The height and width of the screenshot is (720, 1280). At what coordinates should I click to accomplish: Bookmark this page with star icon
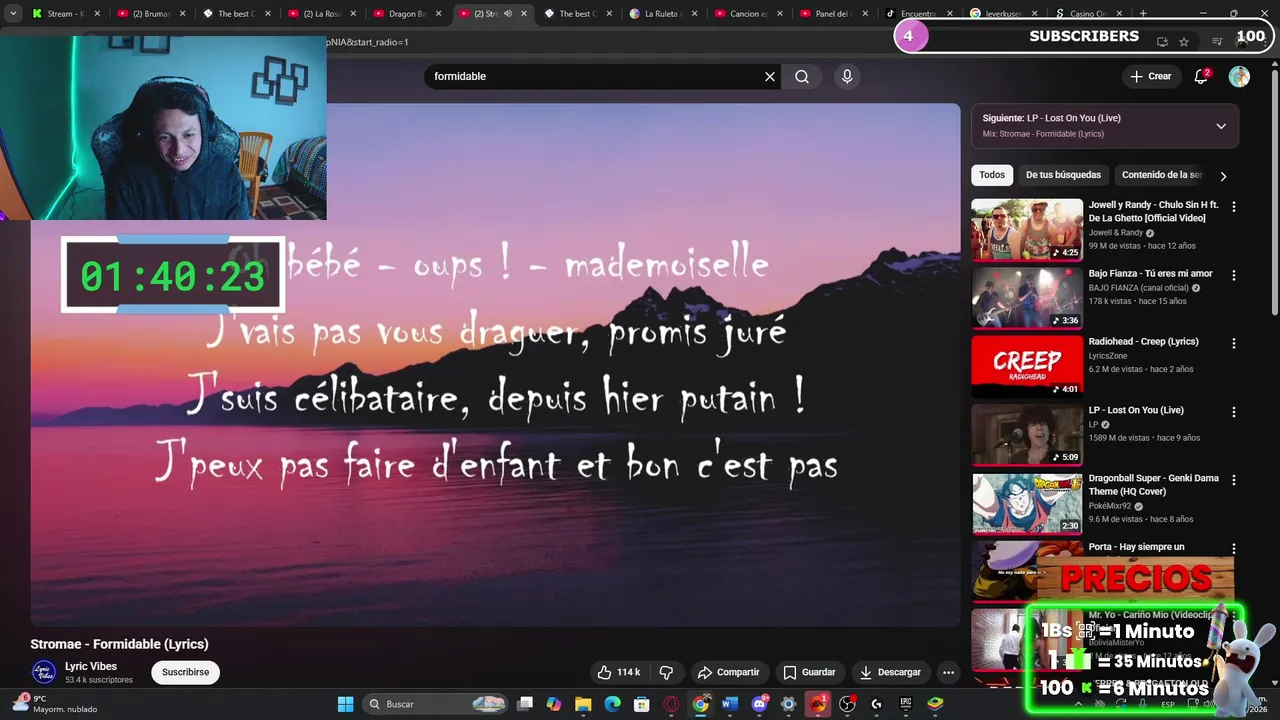[1184, 42]
